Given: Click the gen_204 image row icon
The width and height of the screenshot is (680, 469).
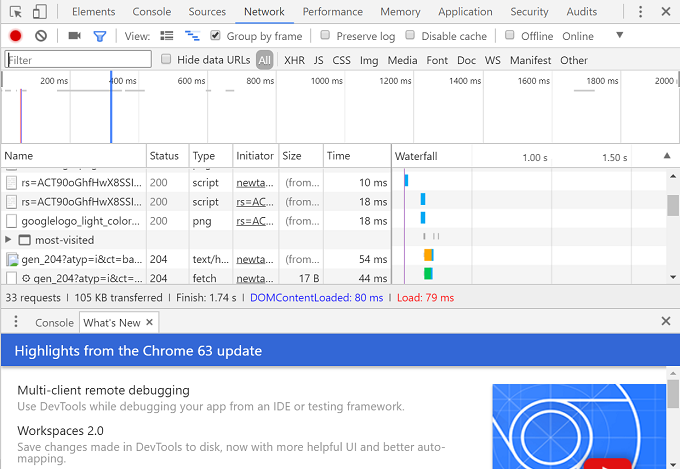Looking at the screenshot, I should pos(12,259).
